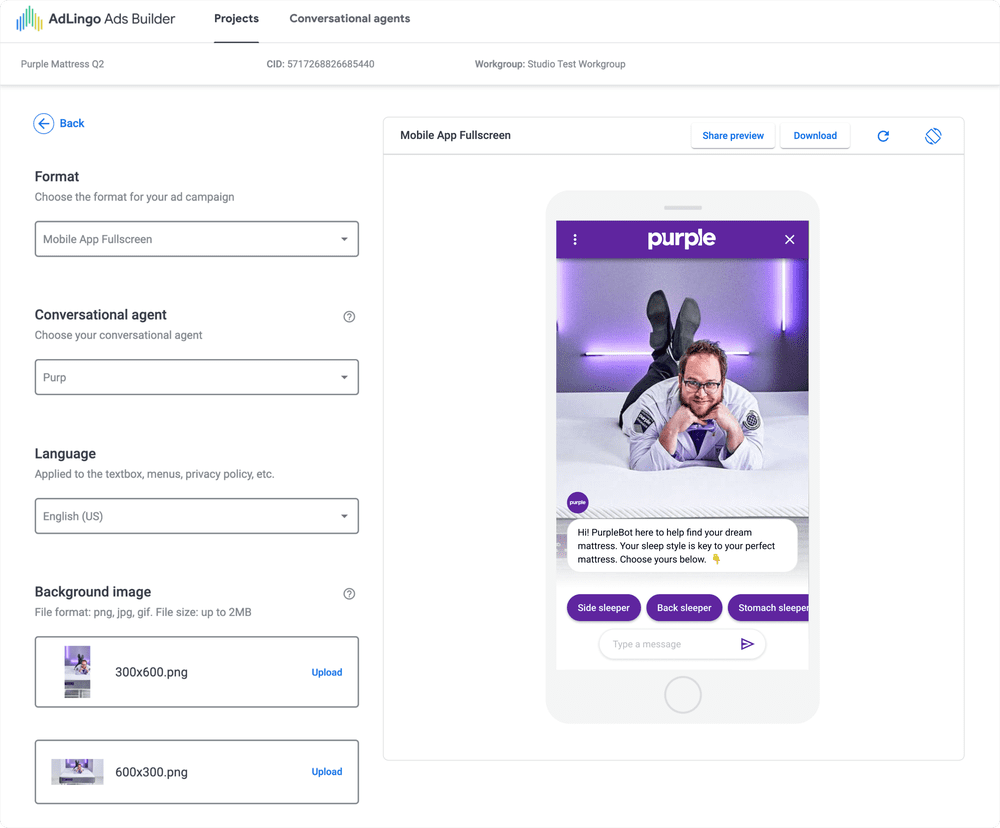The image size is (1000, 828).
Task: Click the send message arrow icon
Action: [x=747, y=644]
